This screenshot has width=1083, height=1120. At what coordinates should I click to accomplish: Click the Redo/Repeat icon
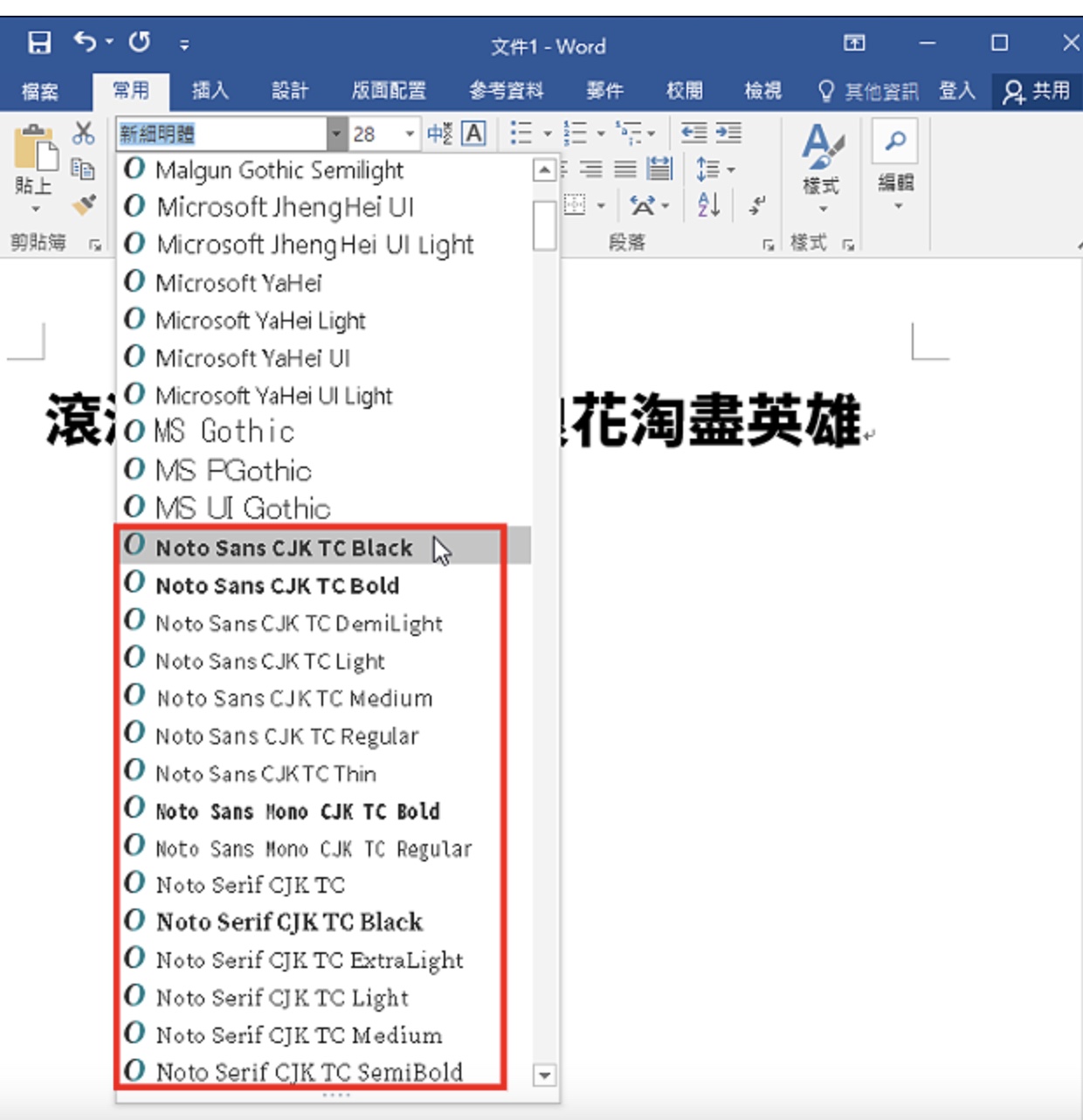pos(140,42)
